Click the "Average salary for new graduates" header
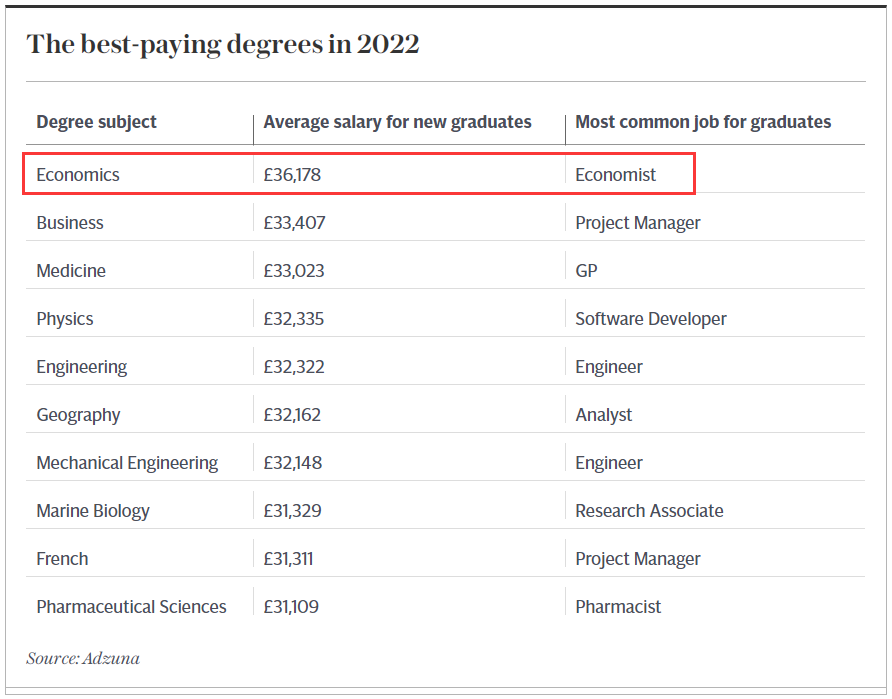 click(x=397, y=122)
